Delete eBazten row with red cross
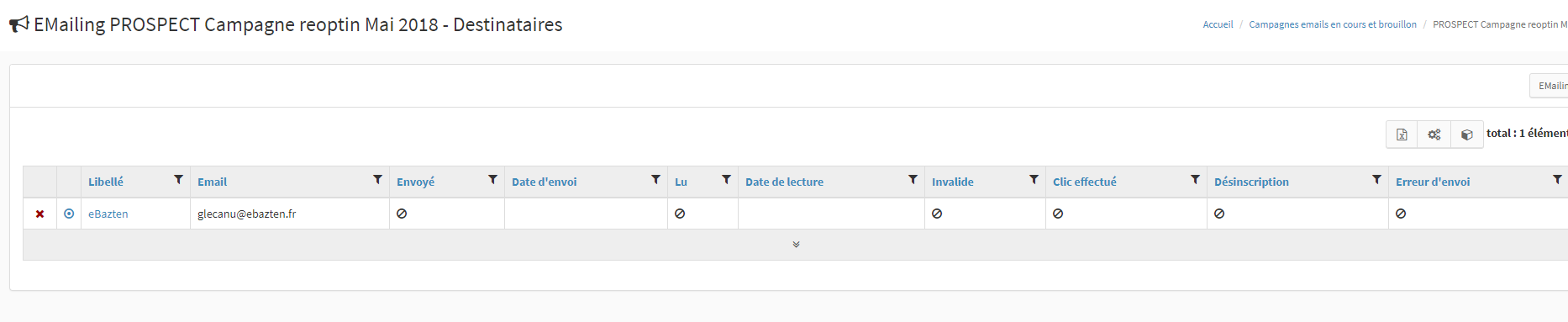Screen dimensions: 1568x322 coord(39,214)
